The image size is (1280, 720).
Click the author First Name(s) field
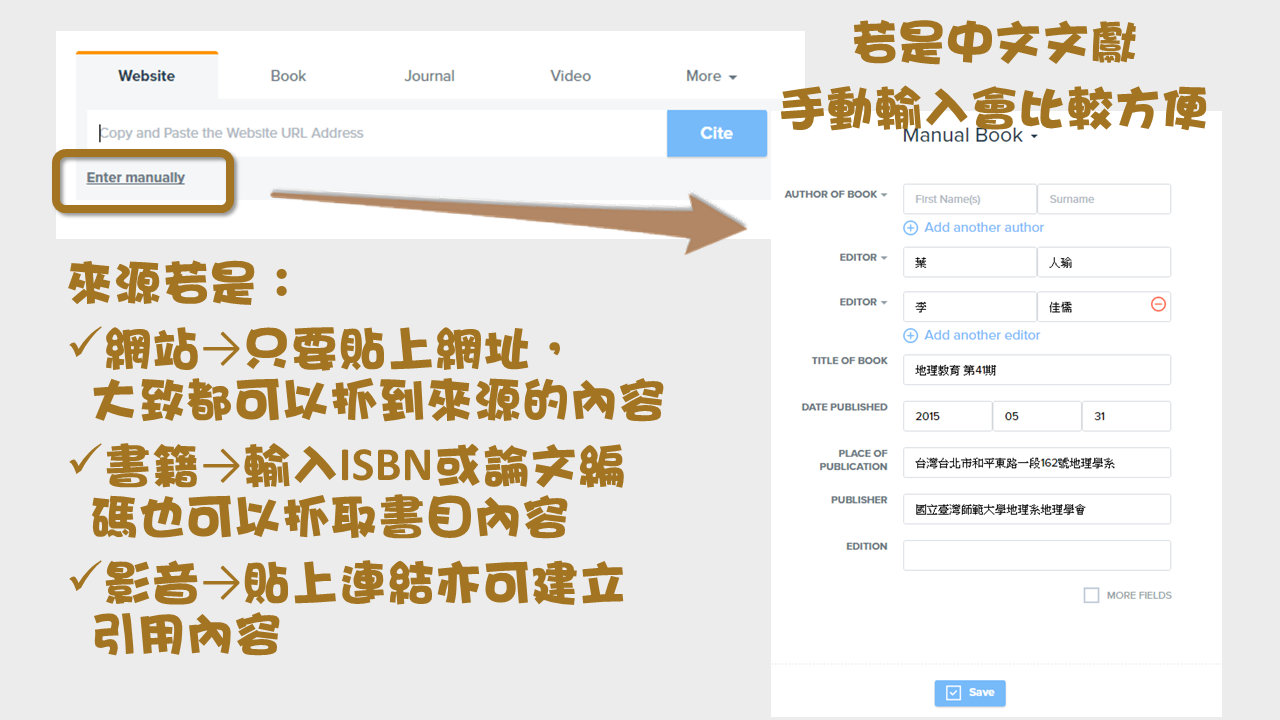coord(969,199)
